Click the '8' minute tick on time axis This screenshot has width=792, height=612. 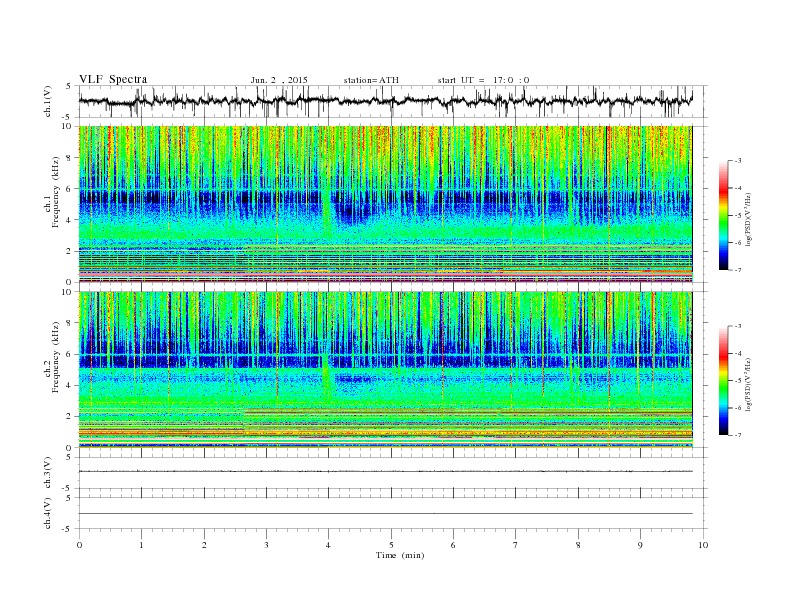coord(578,545)
